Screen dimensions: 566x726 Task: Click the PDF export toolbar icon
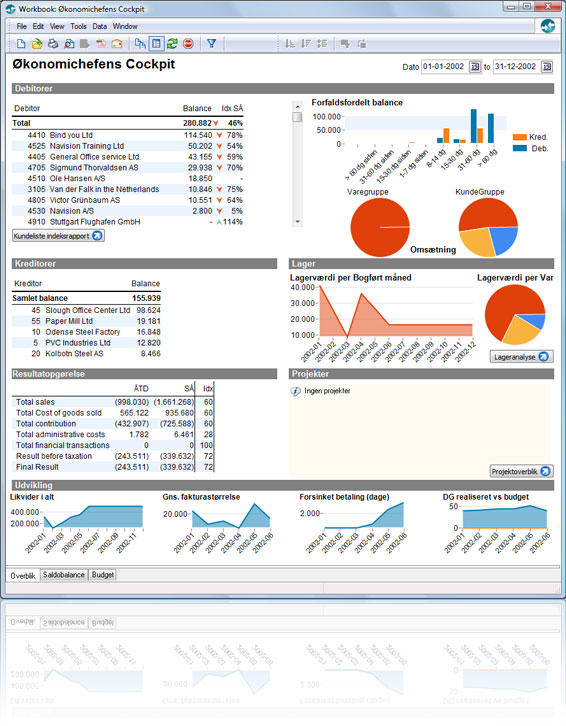pos(101,44)
